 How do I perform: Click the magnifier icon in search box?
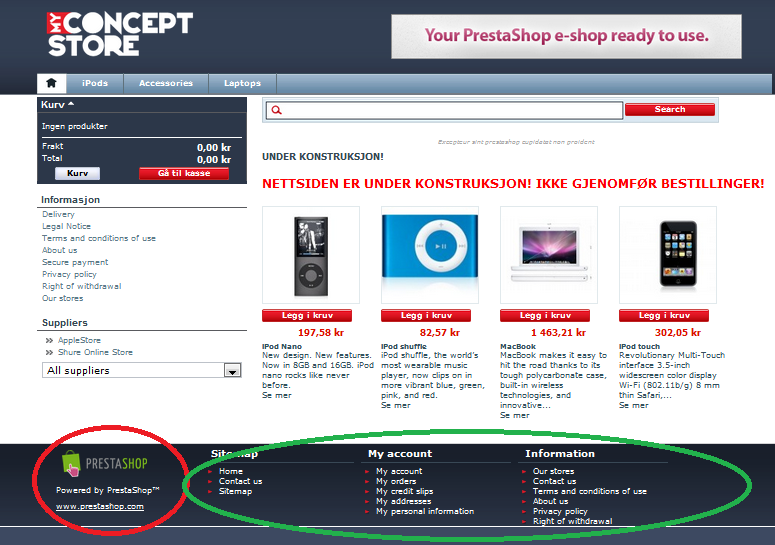(x=276, y=110)
